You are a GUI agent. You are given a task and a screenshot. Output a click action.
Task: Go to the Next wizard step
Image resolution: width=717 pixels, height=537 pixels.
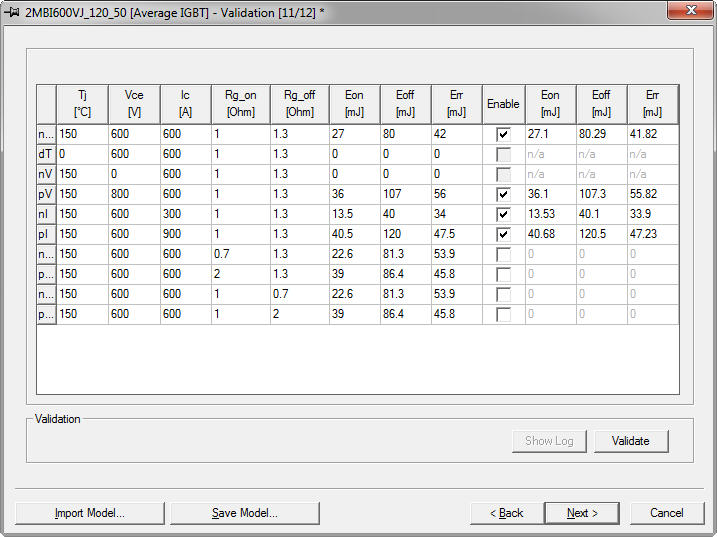coord(581,513)
